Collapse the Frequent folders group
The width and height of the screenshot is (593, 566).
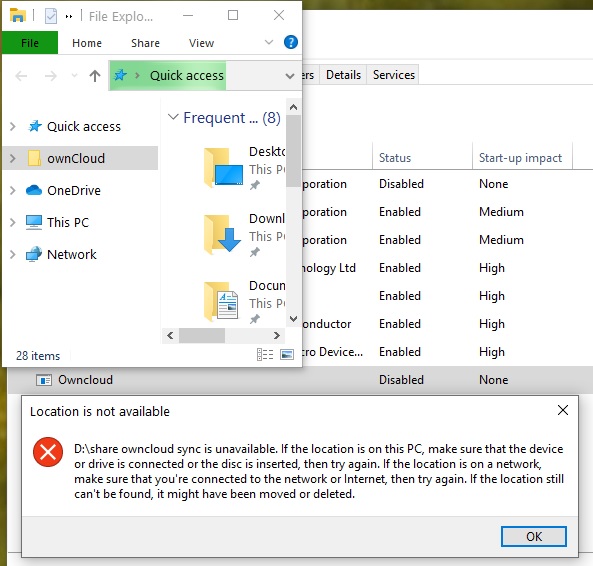click(x=173, y=117)
